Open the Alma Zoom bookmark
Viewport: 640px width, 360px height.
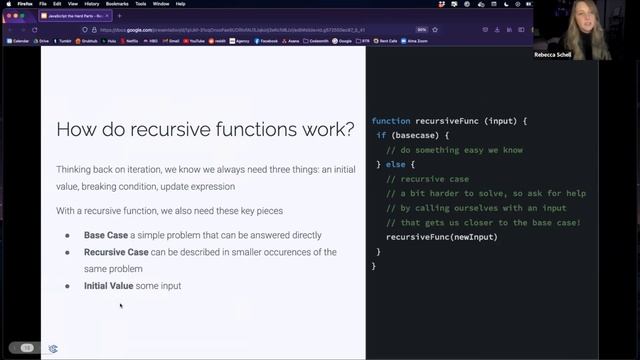pos(414,41)
